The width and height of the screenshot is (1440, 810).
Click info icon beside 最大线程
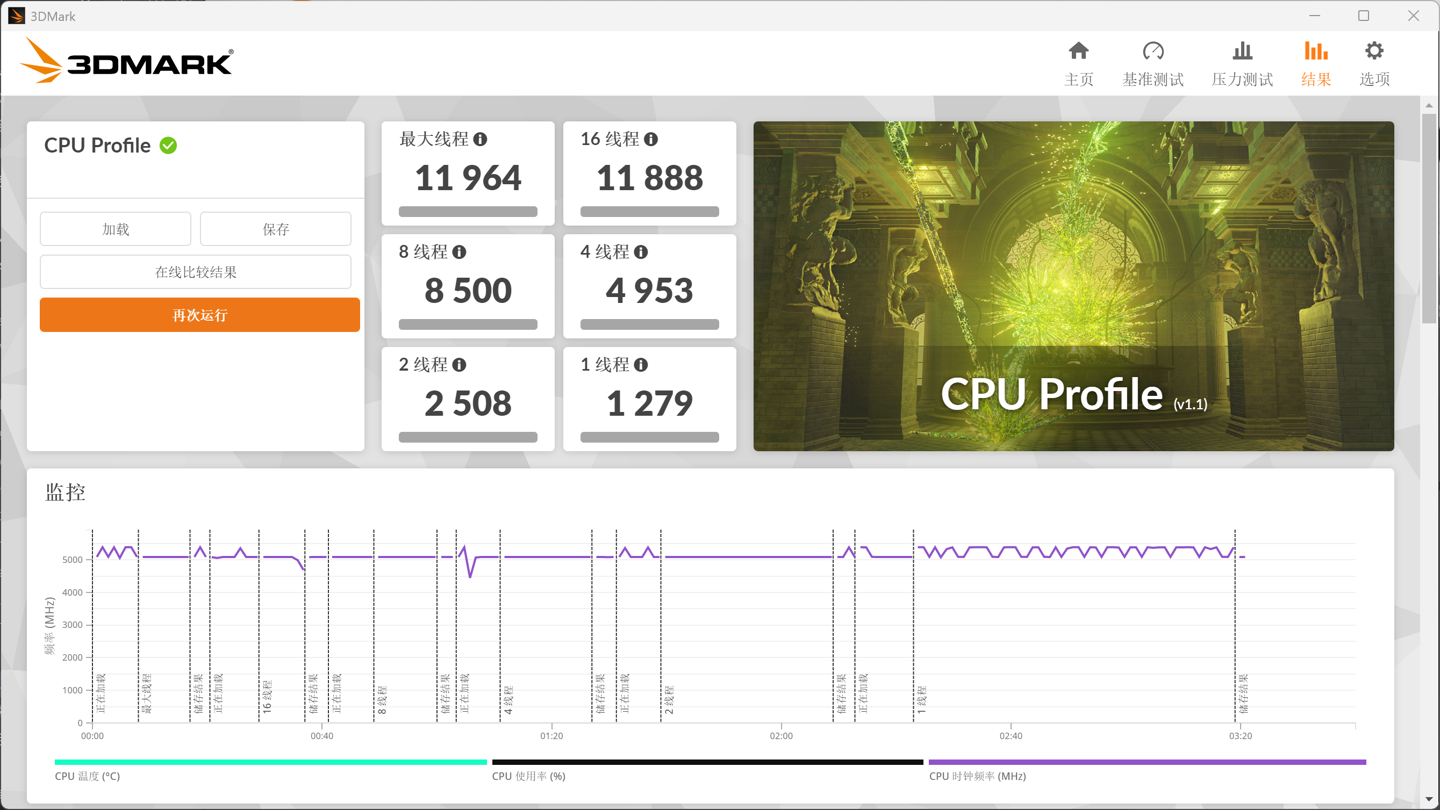(481, 139)
